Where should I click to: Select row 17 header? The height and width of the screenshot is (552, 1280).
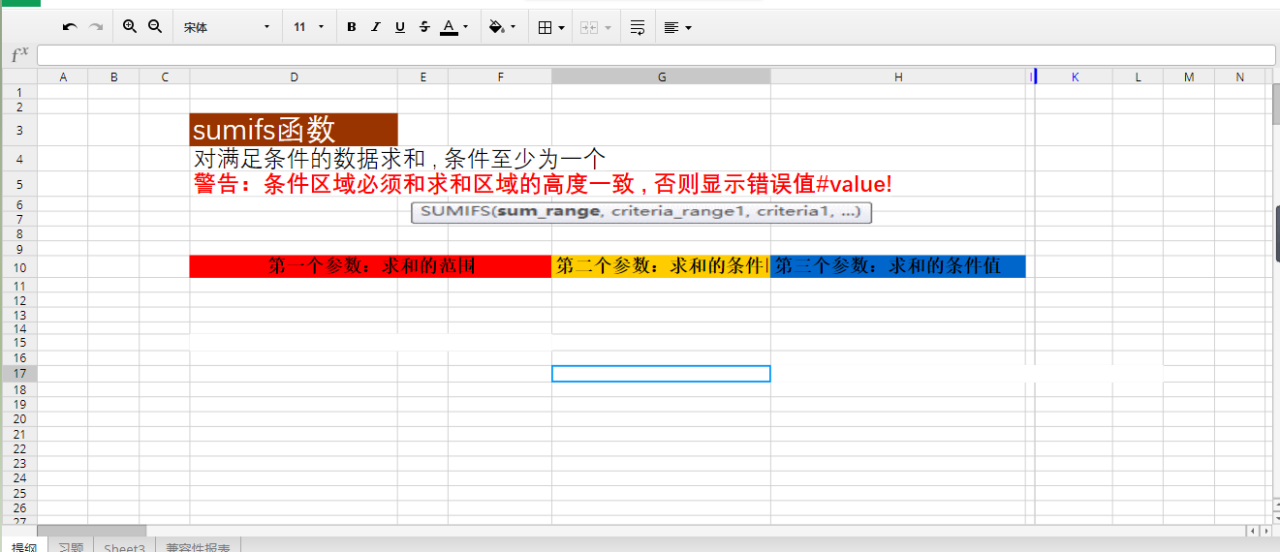pos(19,373)
